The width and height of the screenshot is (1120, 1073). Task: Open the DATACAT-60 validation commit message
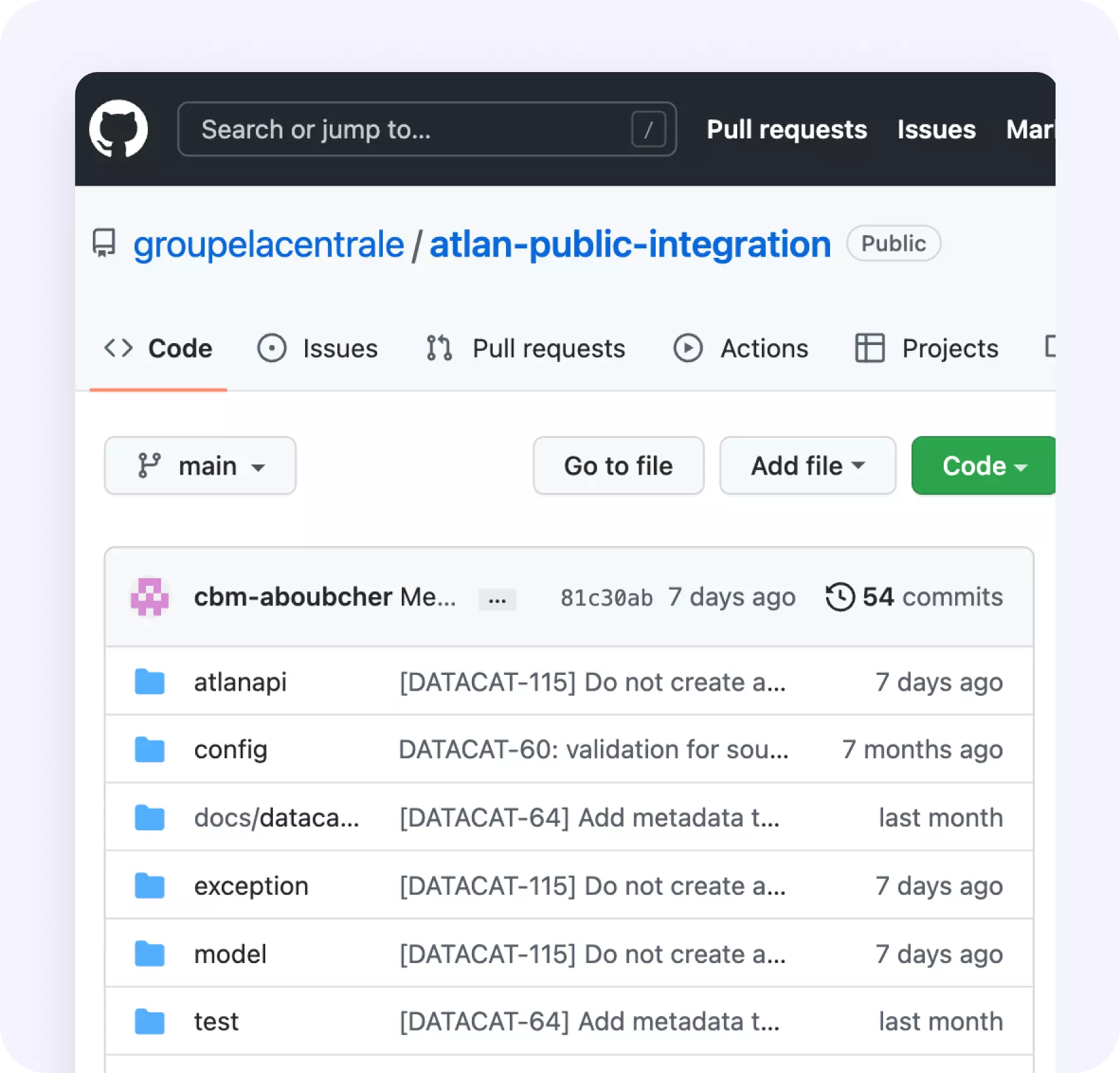coord(594,749)
